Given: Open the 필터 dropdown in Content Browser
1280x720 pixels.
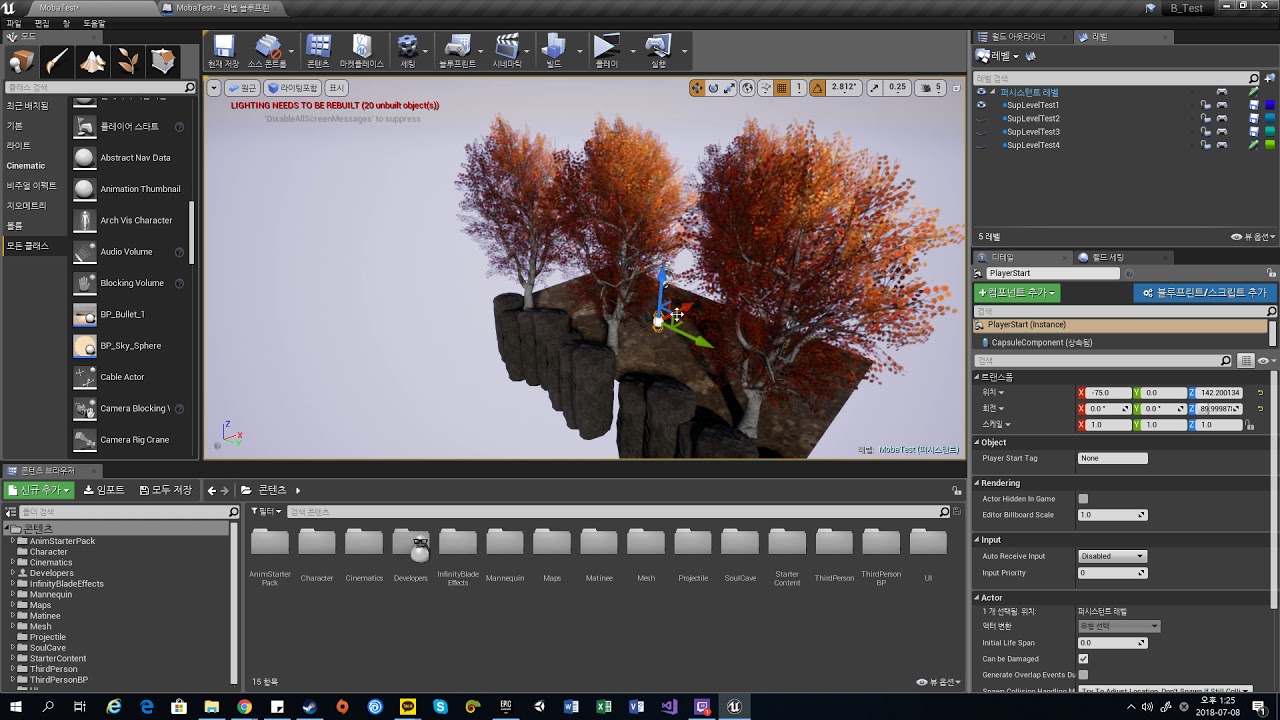Looking at the screenshot, I should 266,512.
